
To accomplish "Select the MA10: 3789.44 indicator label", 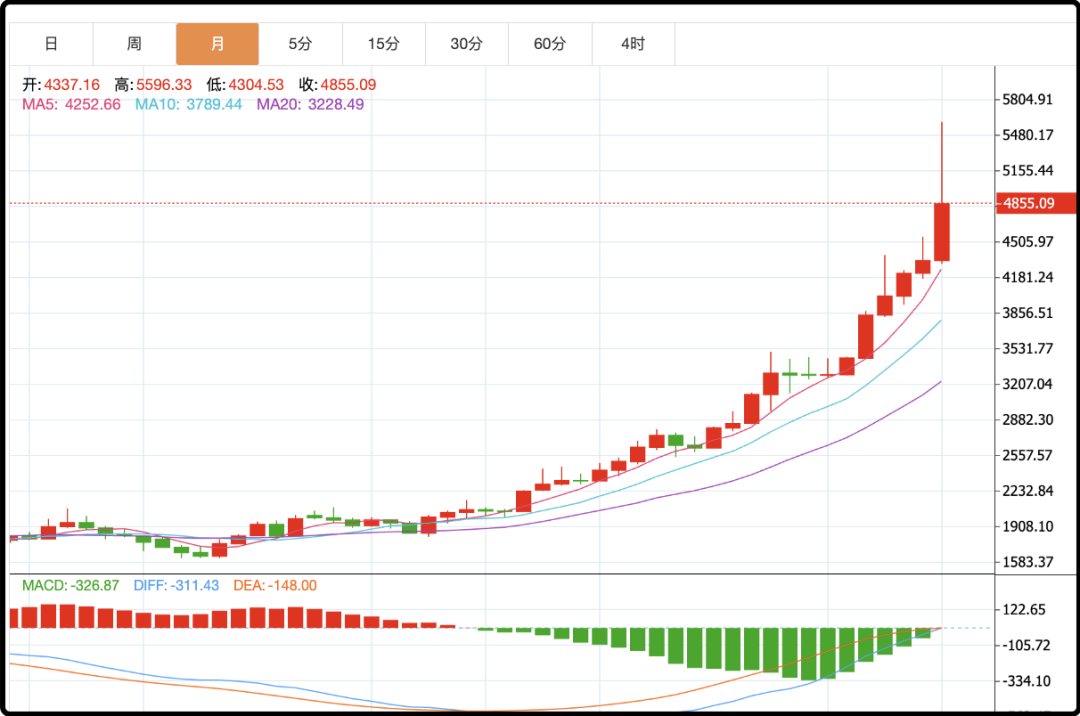I will (188, 104).
